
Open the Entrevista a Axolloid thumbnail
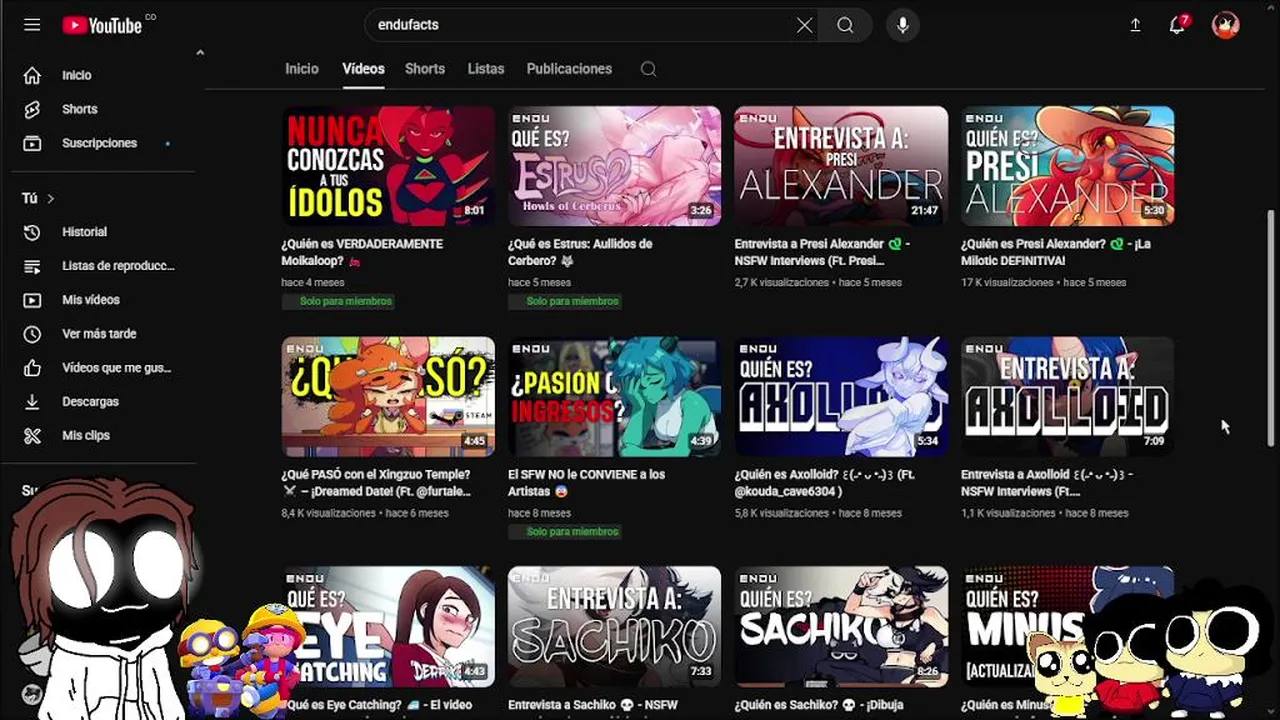tap(1068, 396)
